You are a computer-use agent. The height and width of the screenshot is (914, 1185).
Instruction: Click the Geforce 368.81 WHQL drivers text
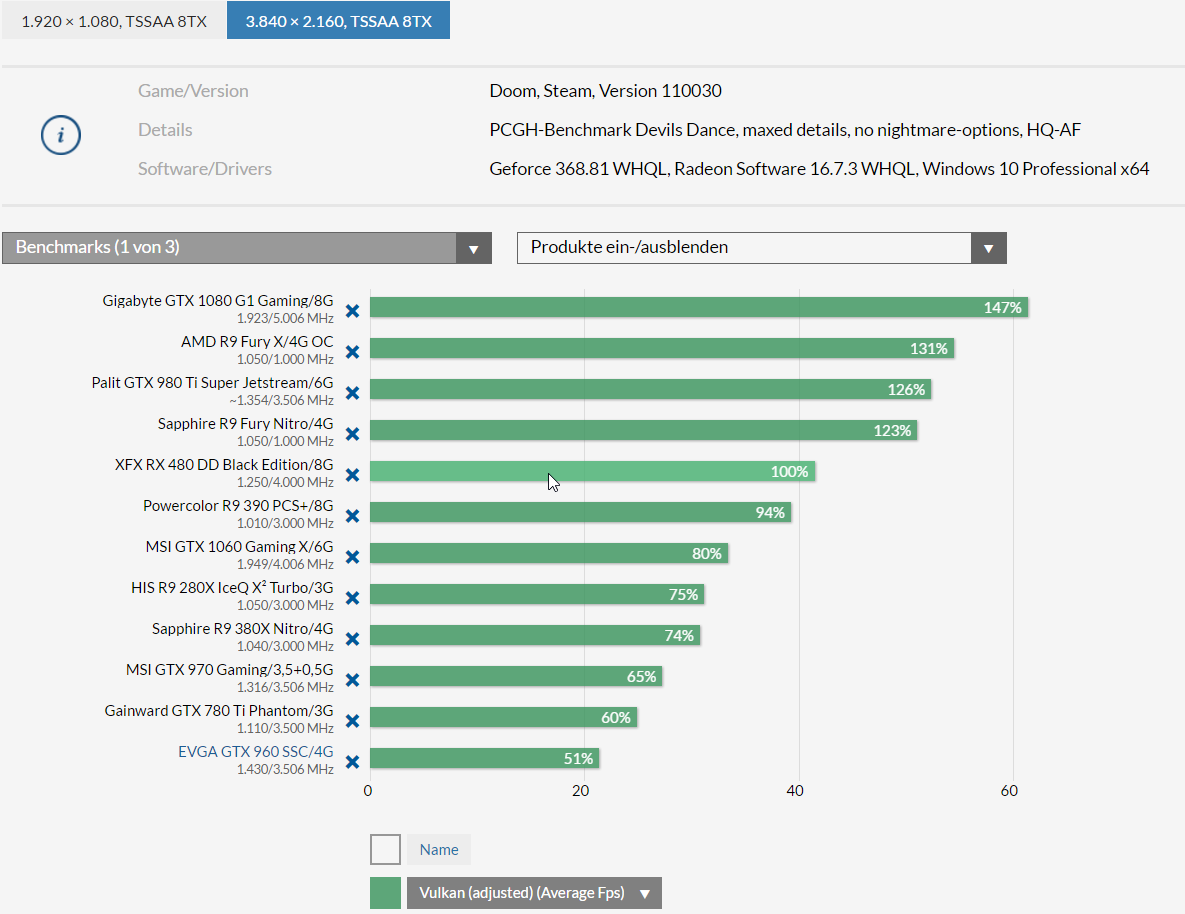click(819, 169)
